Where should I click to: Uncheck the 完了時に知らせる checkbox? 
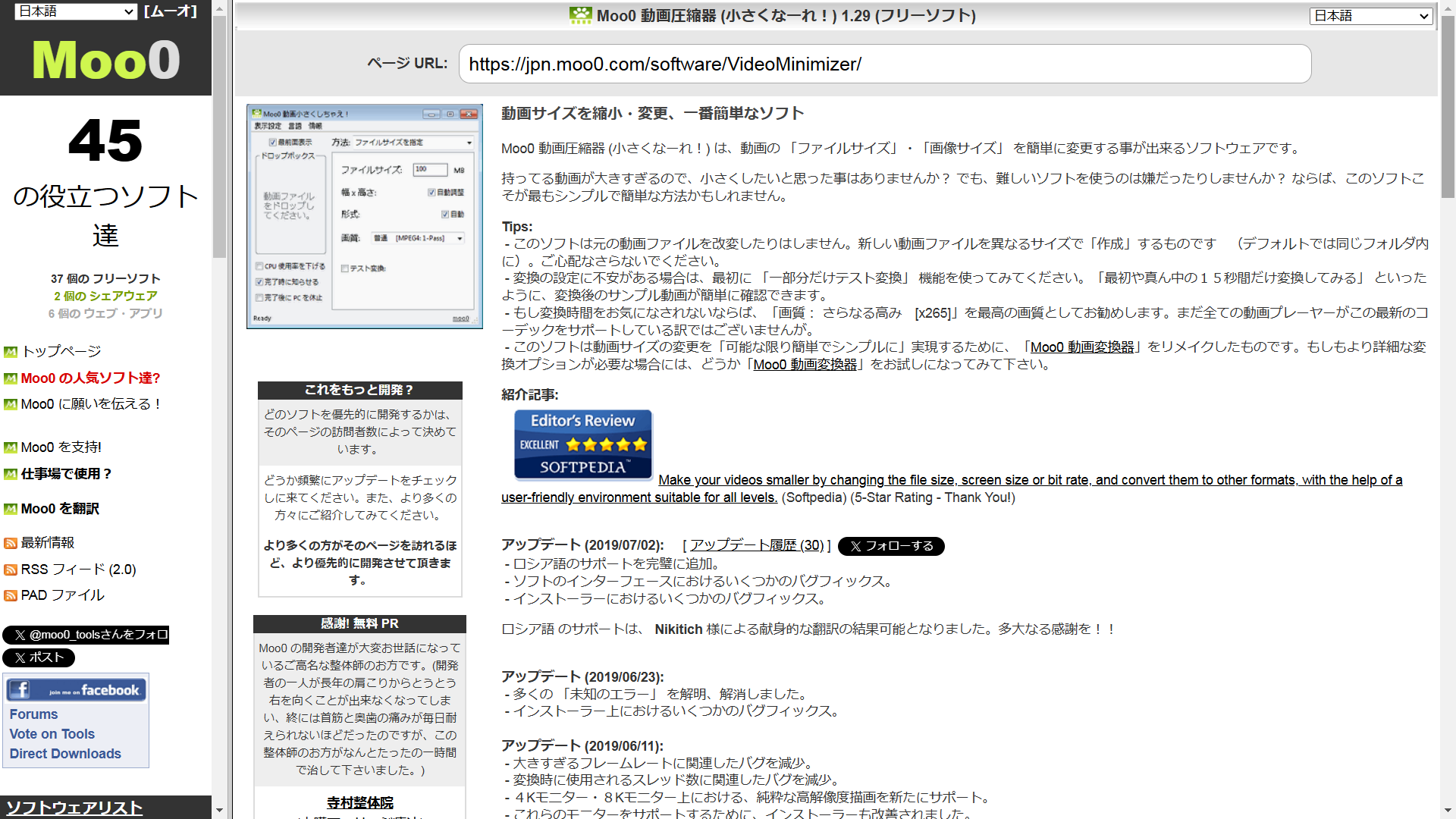(259, 281)
